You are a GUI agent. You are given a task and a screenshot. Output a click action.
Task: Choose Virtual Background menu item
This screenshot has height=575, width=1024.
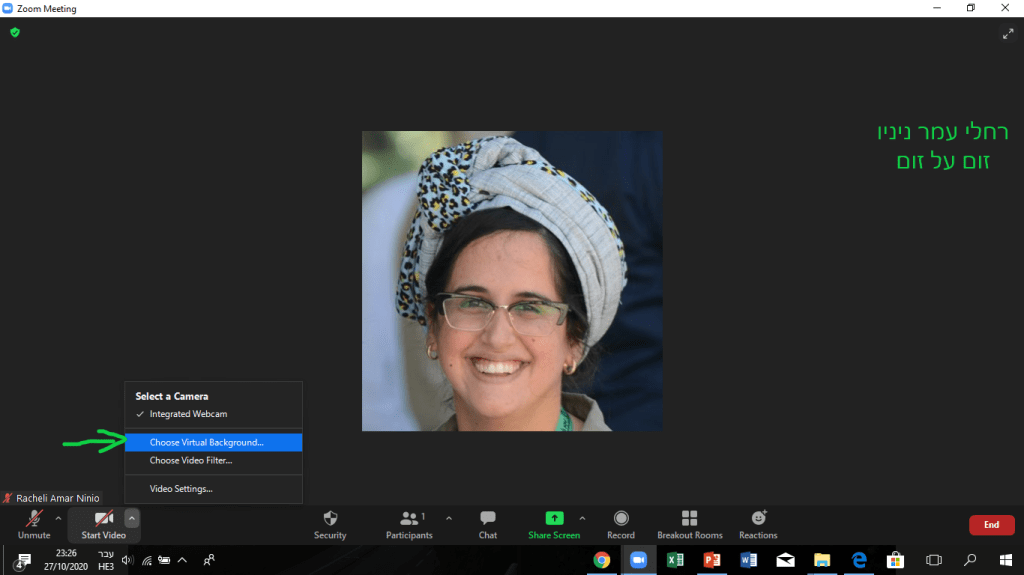pyautogui.click(x=206, y=442)
